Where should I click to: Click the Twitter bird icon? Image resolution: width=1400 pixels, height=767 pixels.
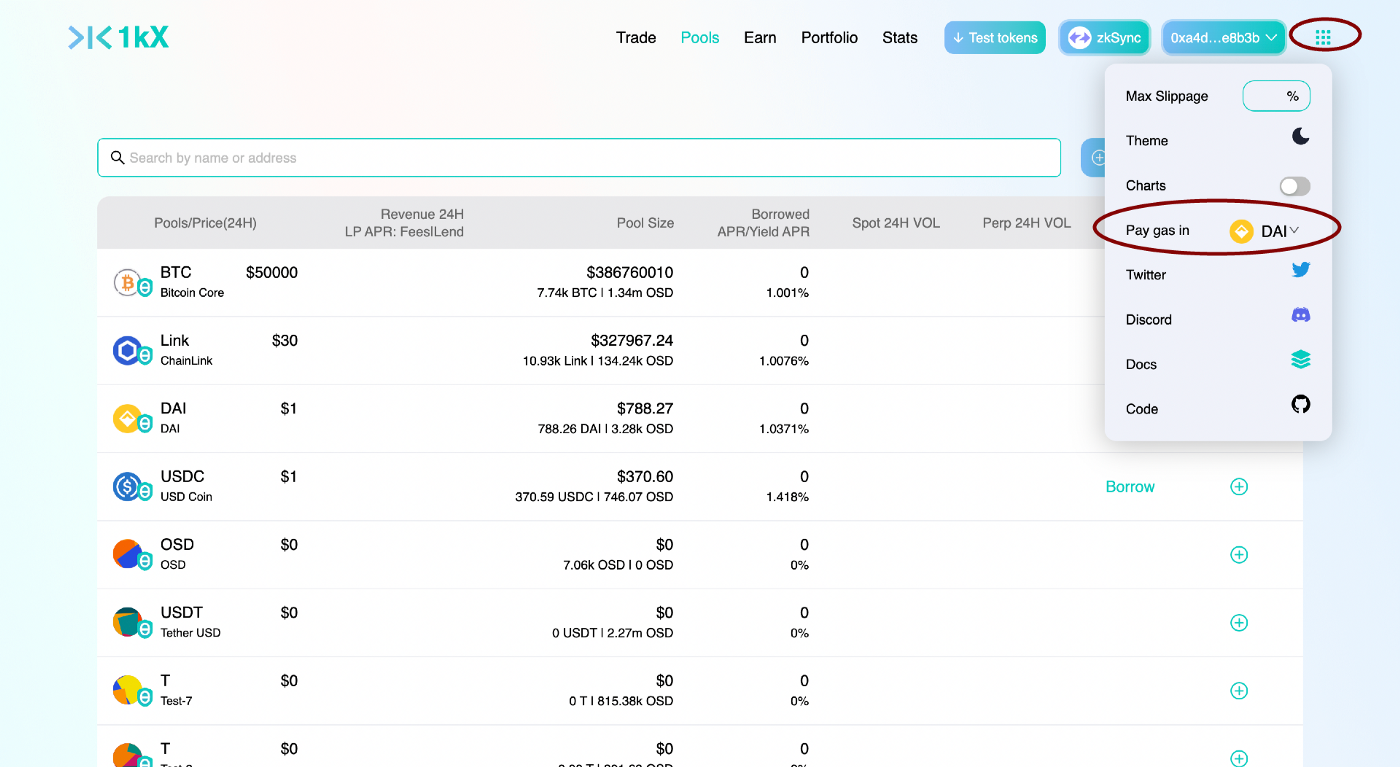pyautogui.click(x=1301, y=270)
